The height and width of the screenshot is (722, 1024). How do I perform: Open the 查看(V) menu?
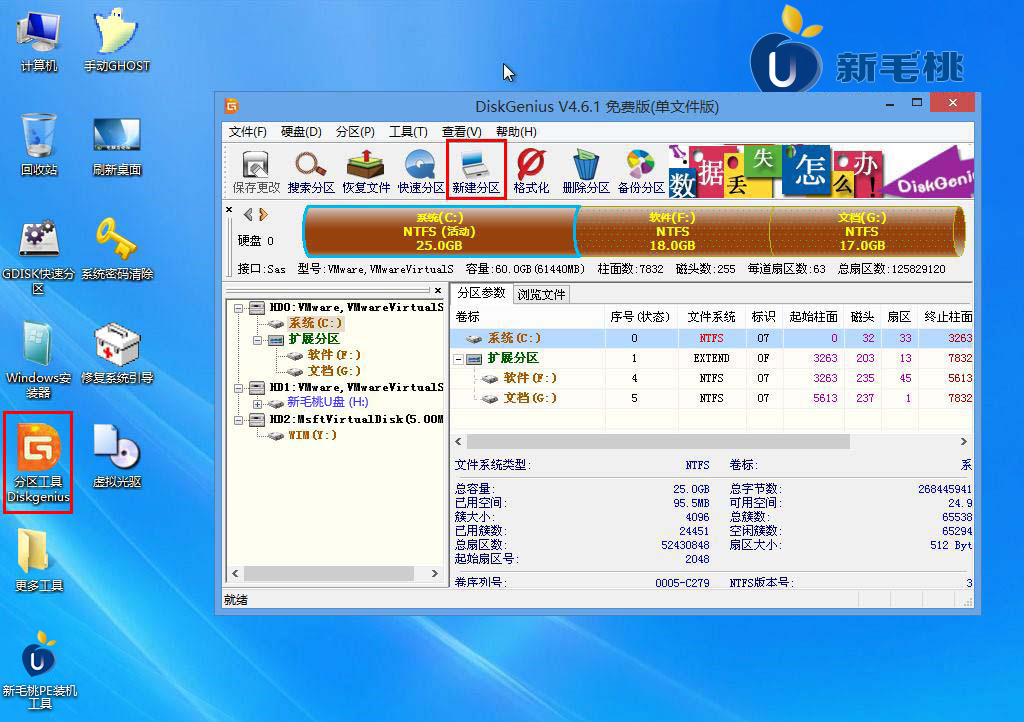461,132
